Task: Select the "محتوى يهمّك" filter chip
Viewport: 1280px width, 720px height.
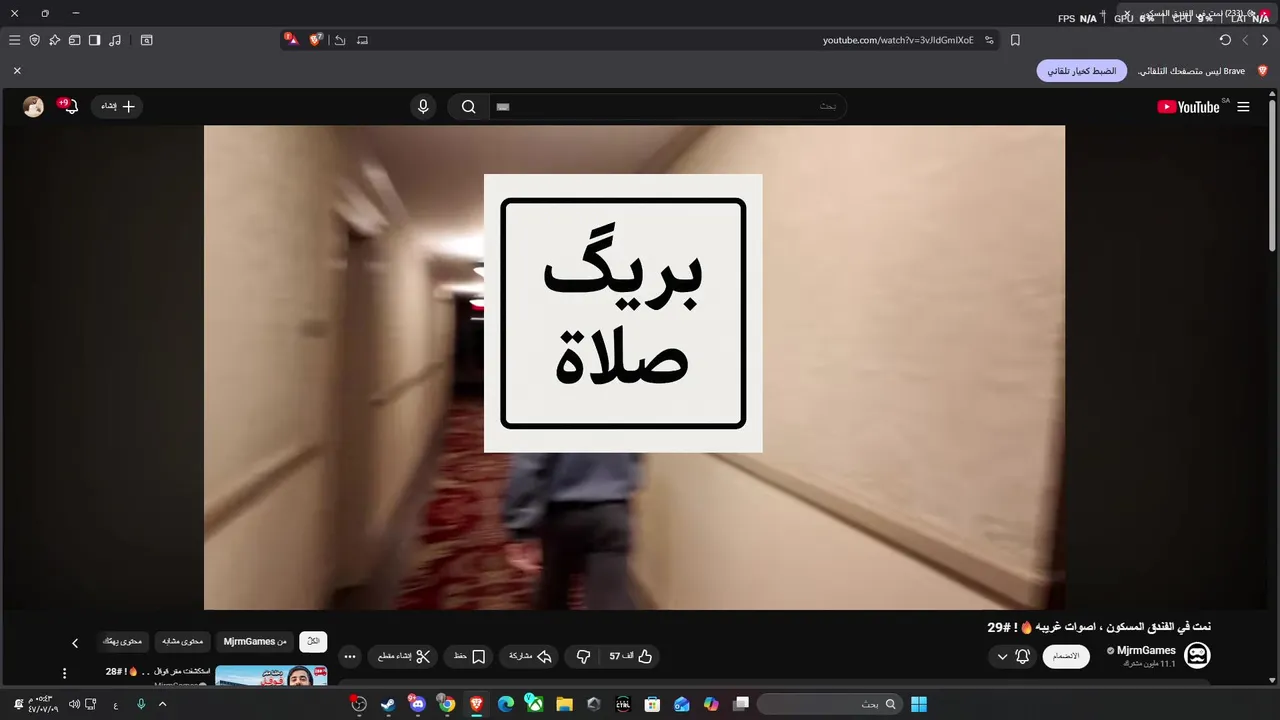Action: (122, 641)
